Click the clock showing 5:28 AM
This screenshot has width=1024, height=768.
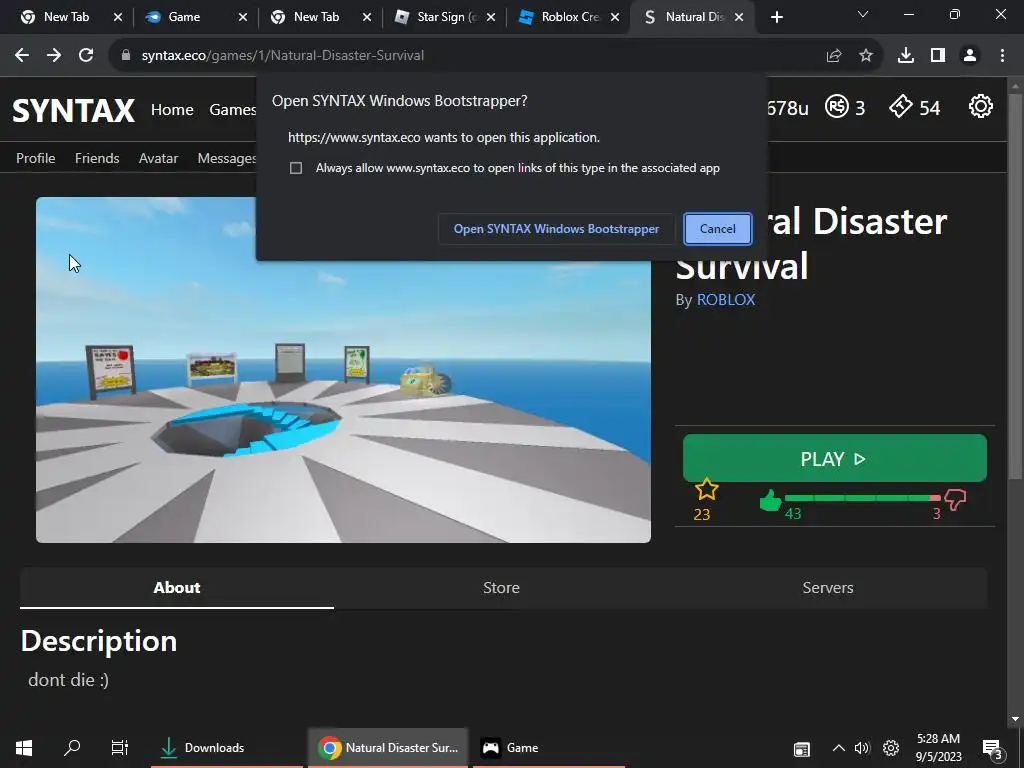938,748
